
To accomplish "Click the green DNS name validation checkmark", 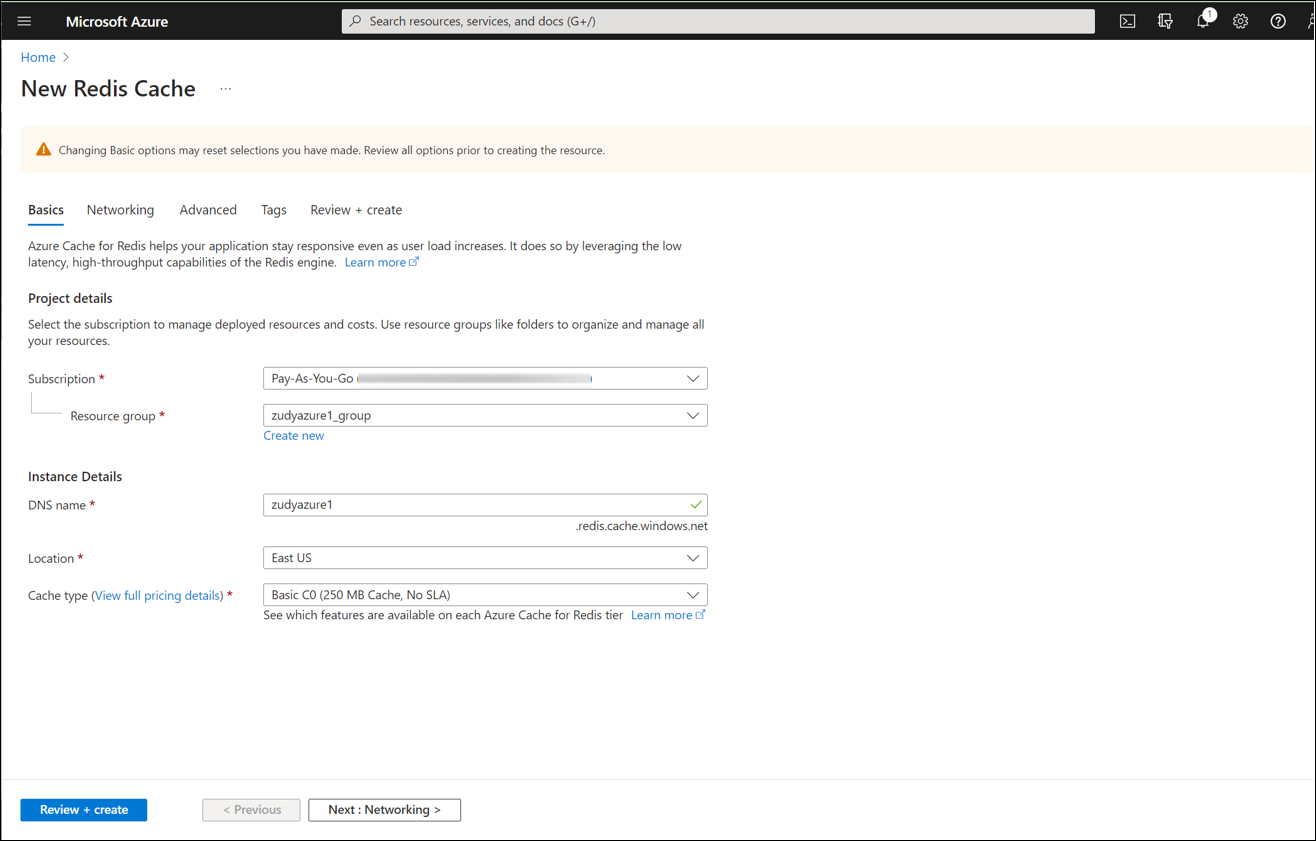I will tap(696, 505).
